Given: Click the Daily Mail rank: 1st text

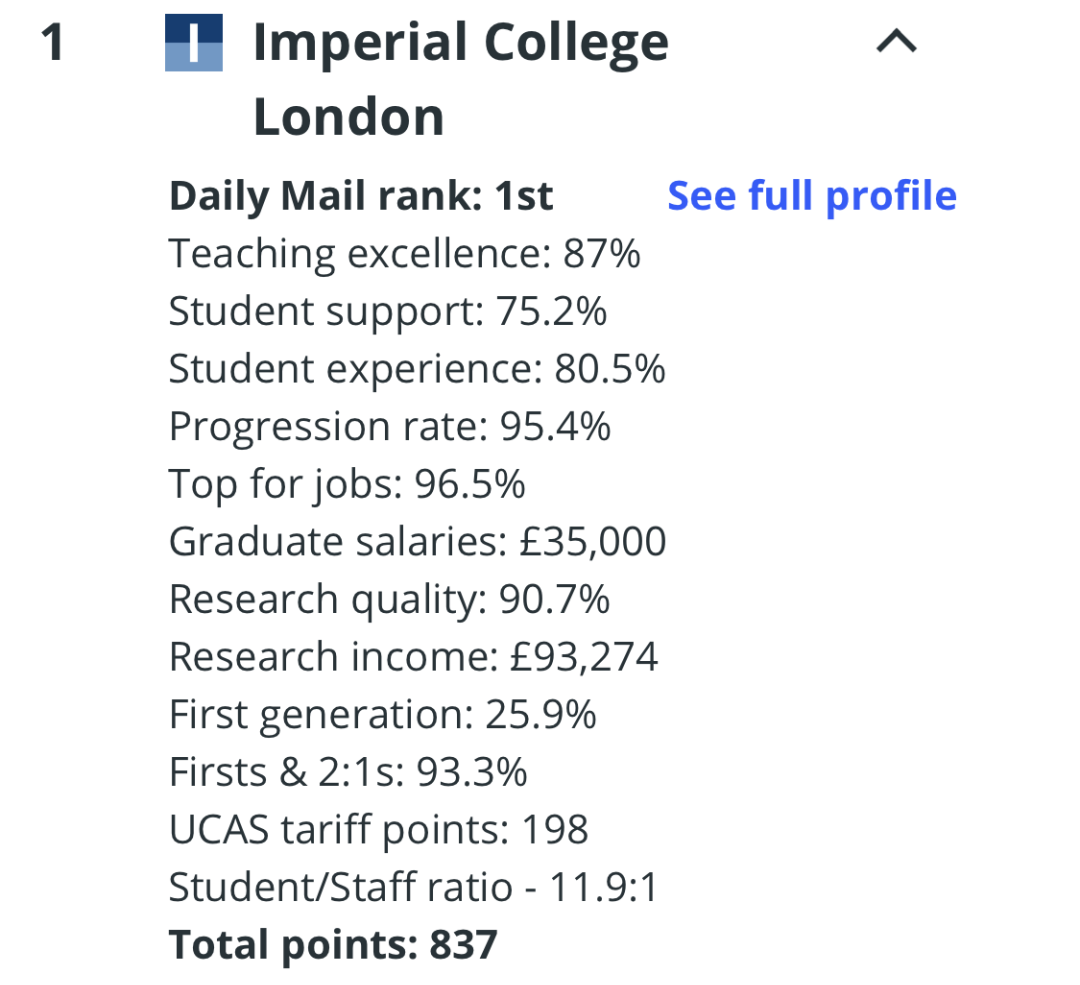Looking at the screenshot, I should (361, 196).
